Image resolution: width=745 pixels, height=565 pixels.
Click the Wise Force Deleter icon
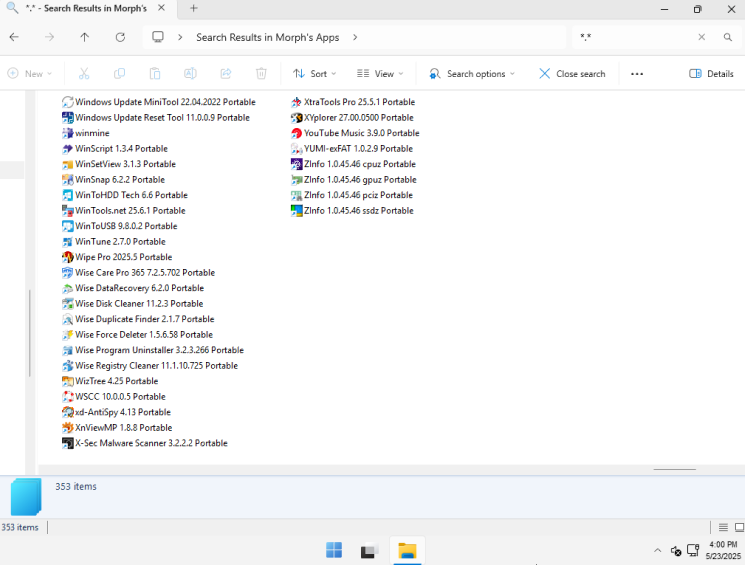[67, 335]
